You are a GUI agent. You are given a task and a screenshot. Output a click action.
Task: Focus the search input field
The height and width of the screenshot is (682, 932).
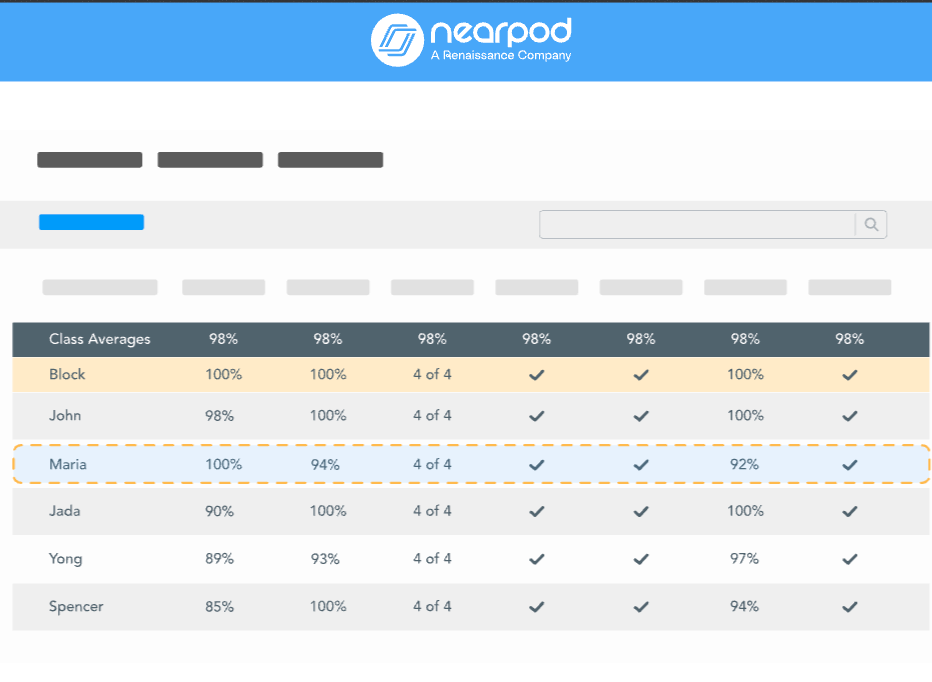pos(697,224)
